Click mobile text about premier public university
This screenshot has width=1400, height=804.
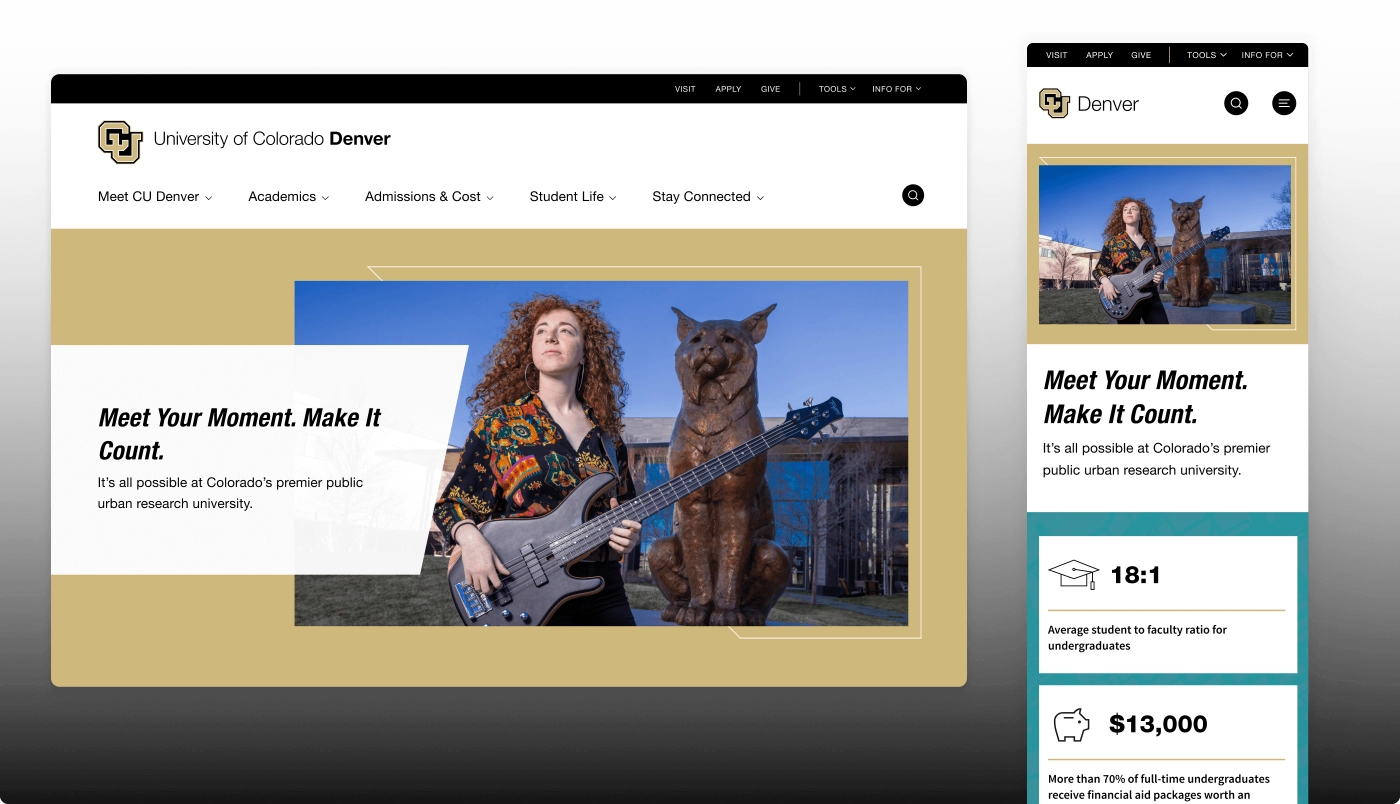coord(1156,459)
